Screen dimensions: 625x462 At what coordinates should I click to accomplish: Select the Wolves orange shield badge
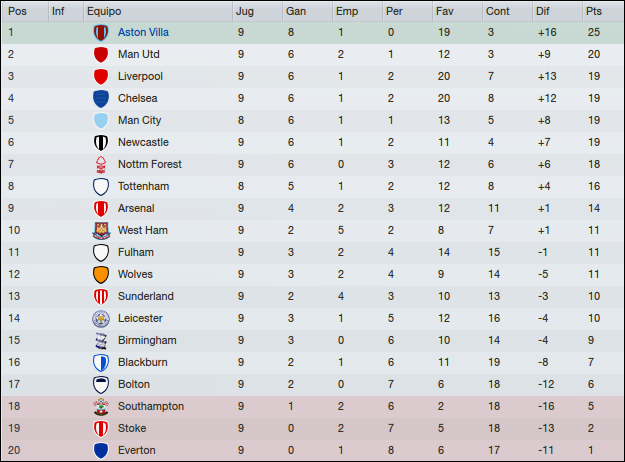(101, 274)
